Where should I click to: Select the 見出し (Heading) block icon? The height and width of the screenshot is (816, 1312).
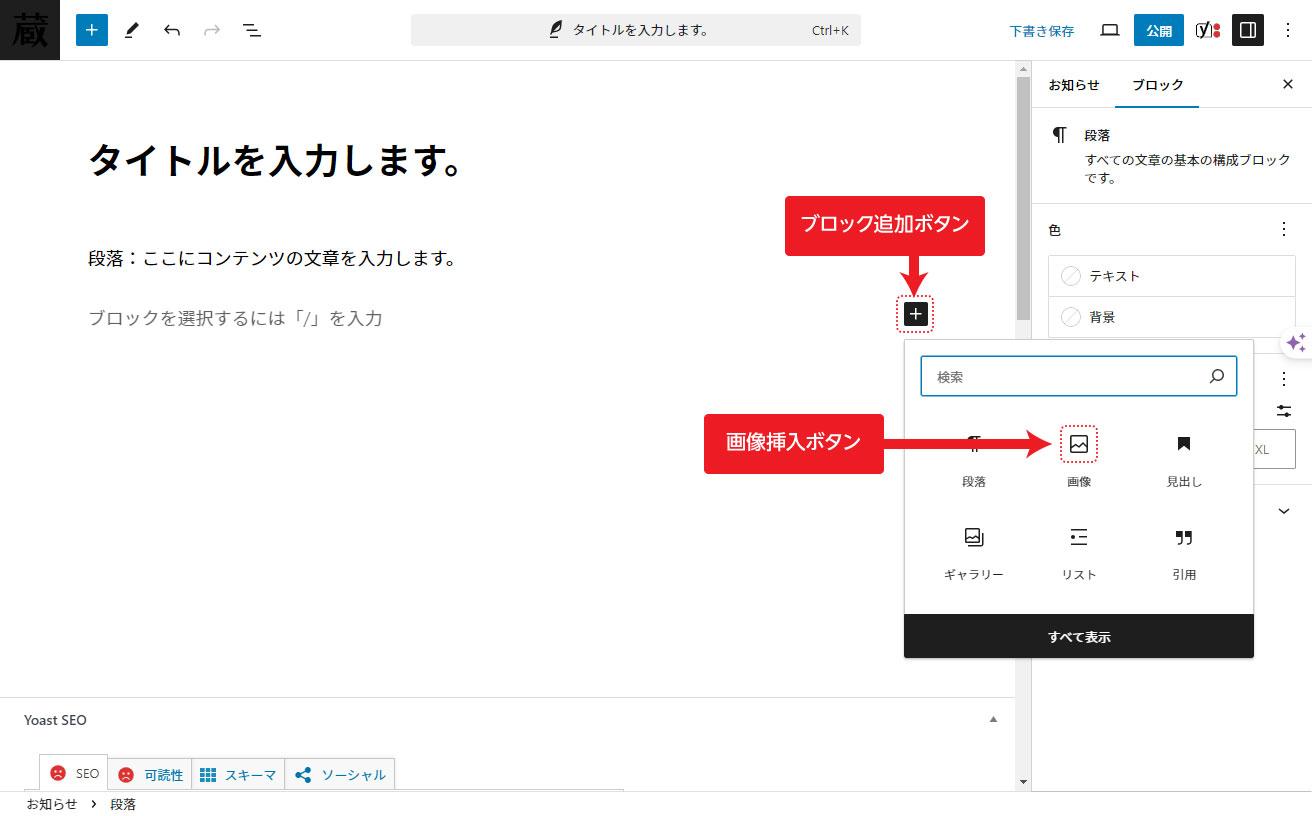(x=1184, y=444)
